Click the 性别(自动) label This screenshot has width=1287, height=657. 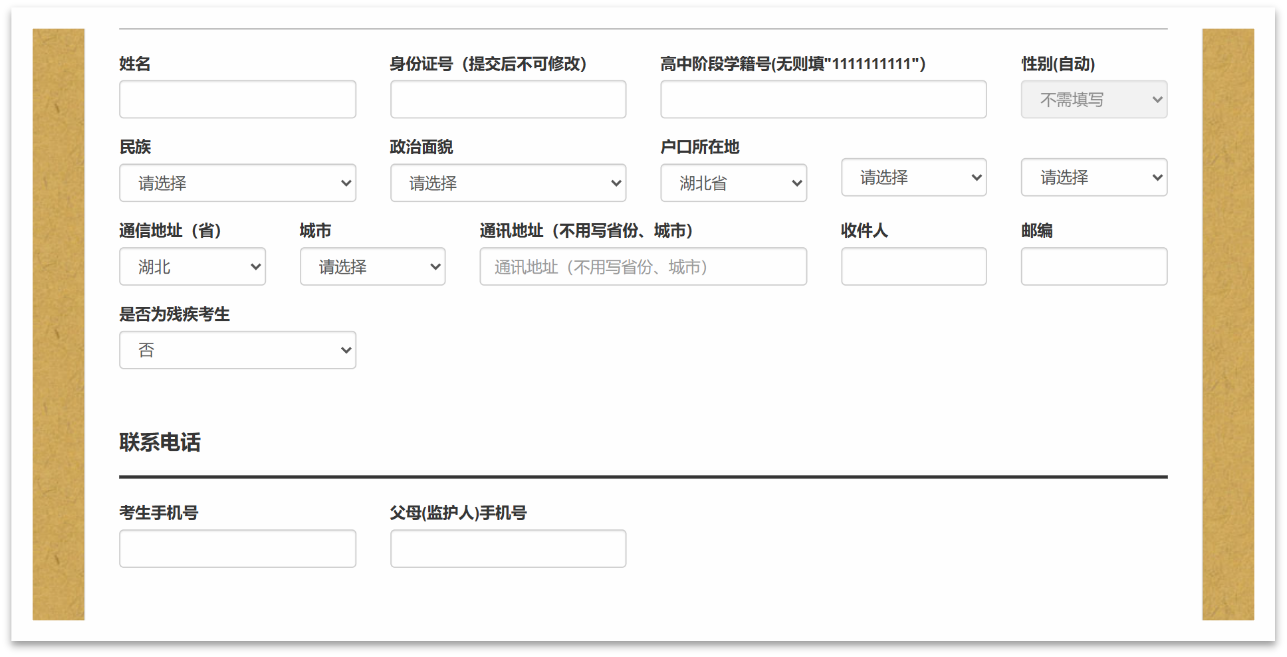(x=1058, y=64)
